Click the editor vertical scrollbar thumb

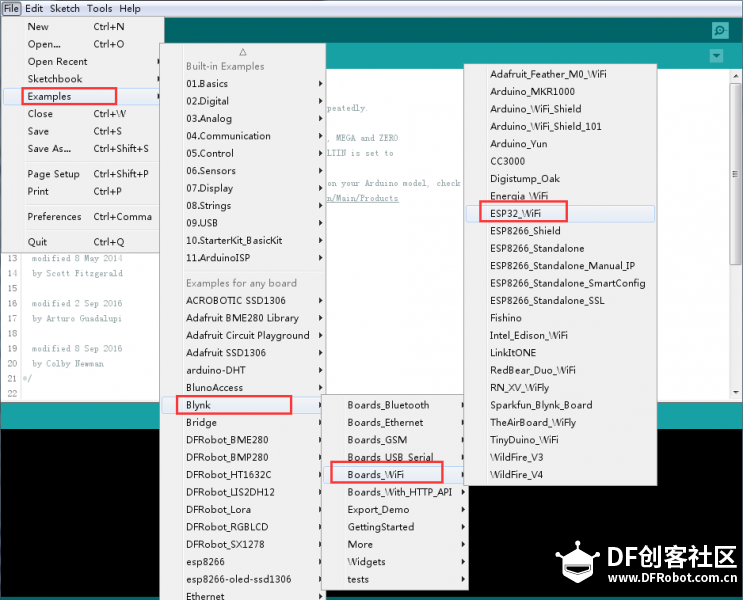(x=735, y=174)
